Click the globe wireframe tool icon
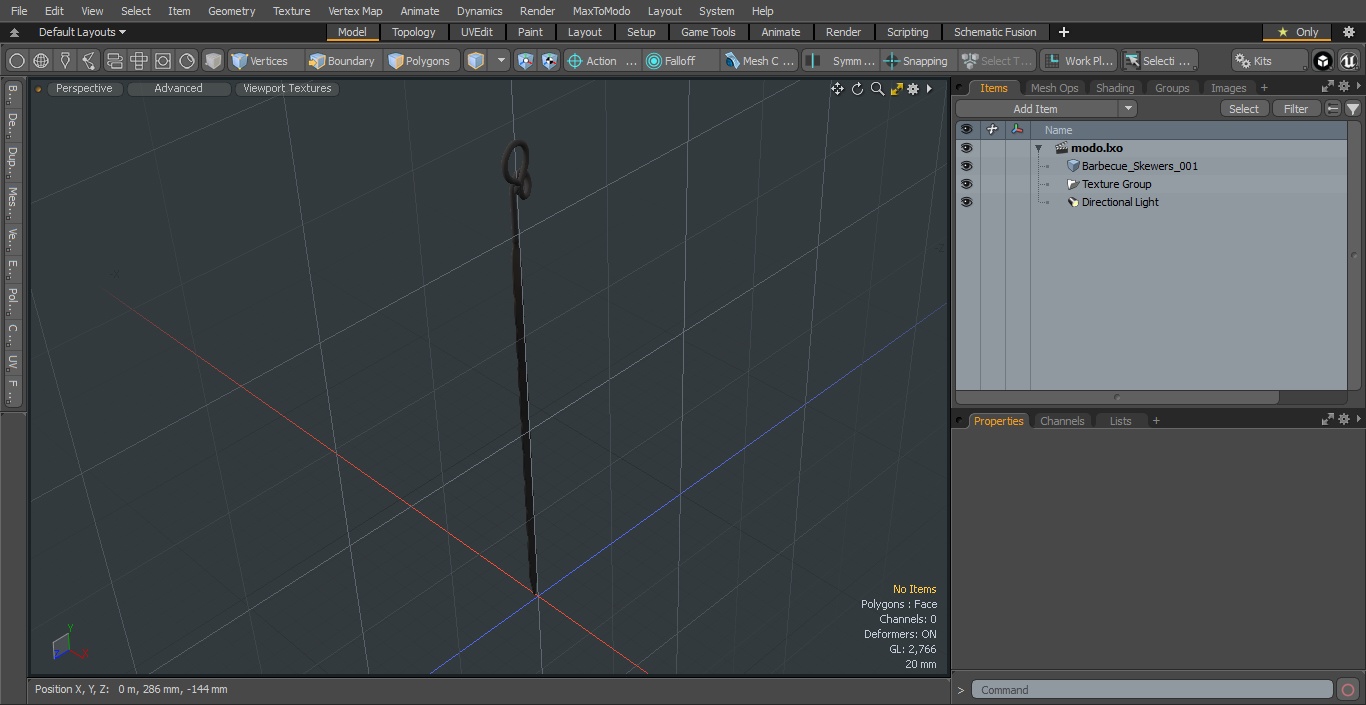This screenshot has height=705, width=1366. [x=41, y=61]
